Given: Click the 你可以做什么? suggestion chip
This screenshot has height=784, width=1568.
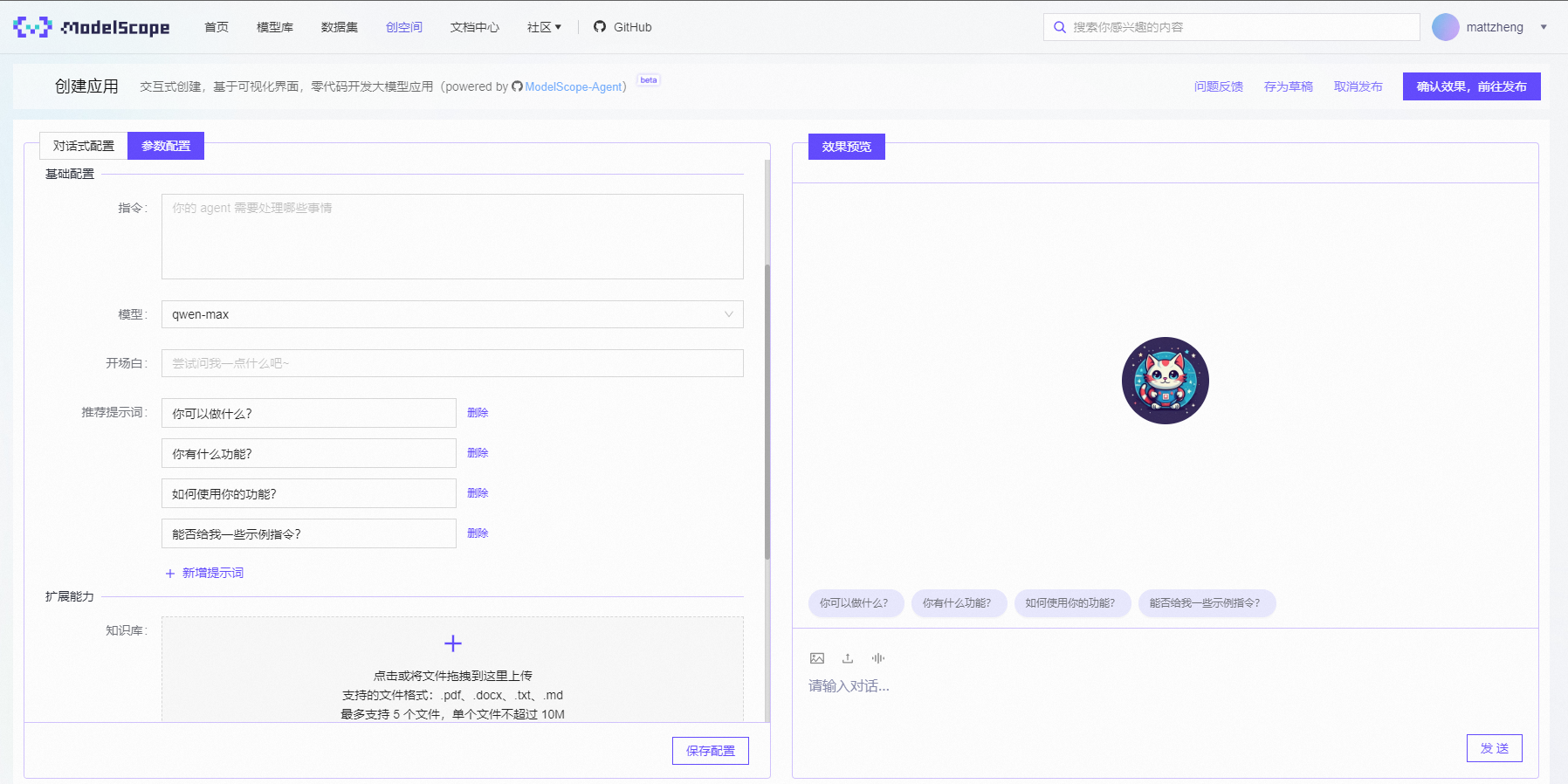Looking at the screenshot, I should [856, 603].
